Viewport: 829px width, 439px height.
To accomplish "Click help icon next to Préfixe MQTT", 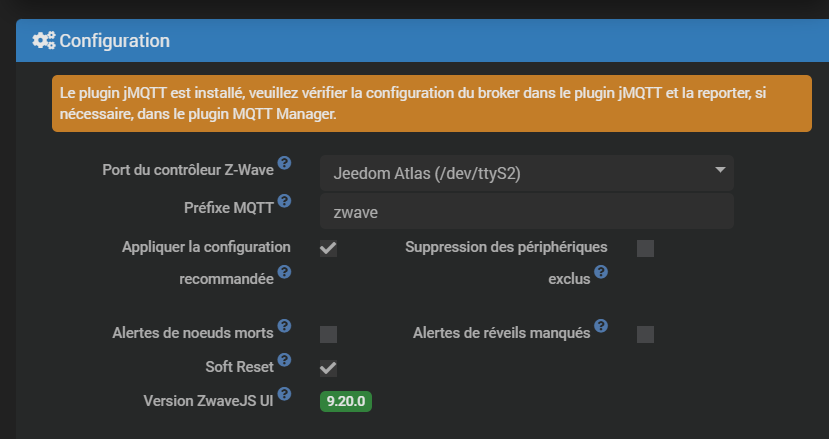I will [x=284, y=202].
